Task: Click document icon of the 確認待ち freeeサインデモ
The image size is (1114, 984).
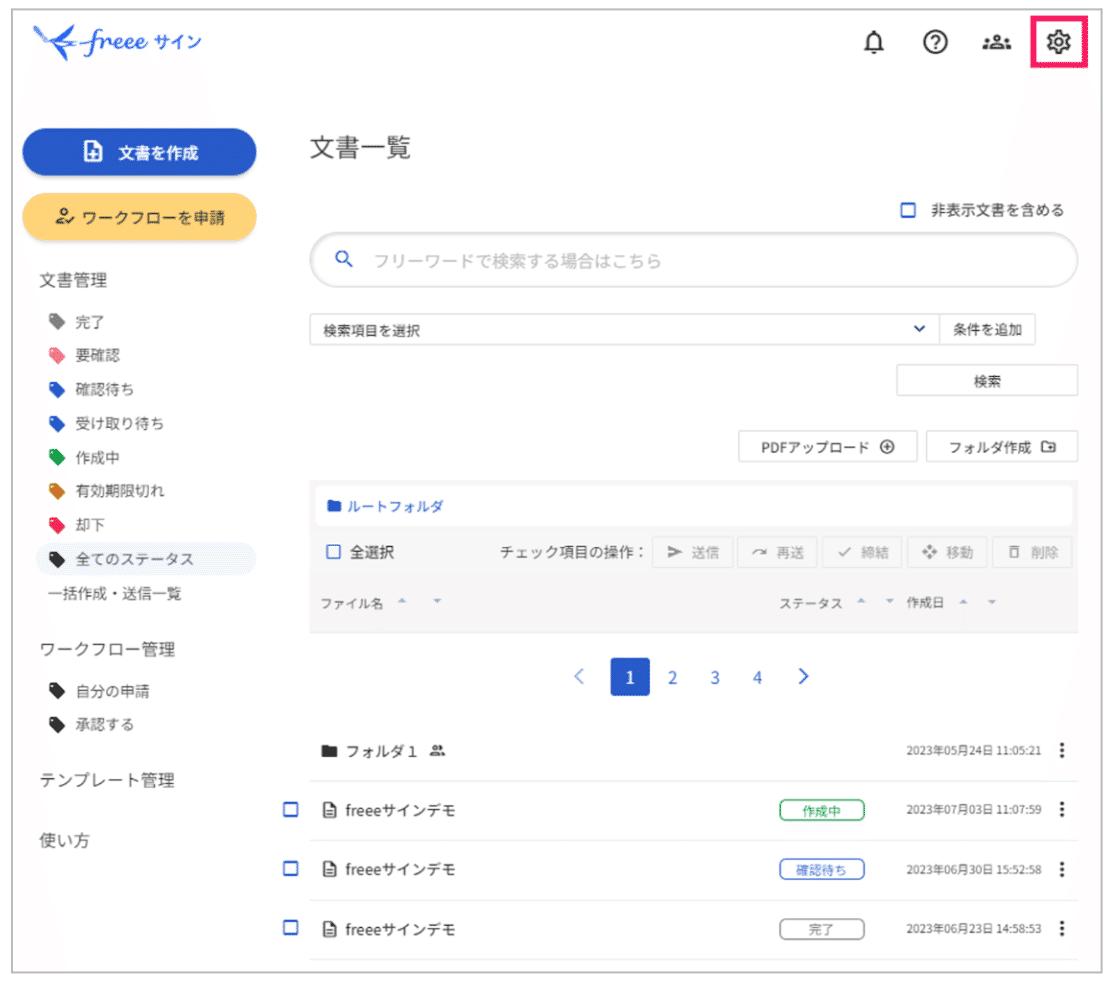Action: [x=329, y=869]
